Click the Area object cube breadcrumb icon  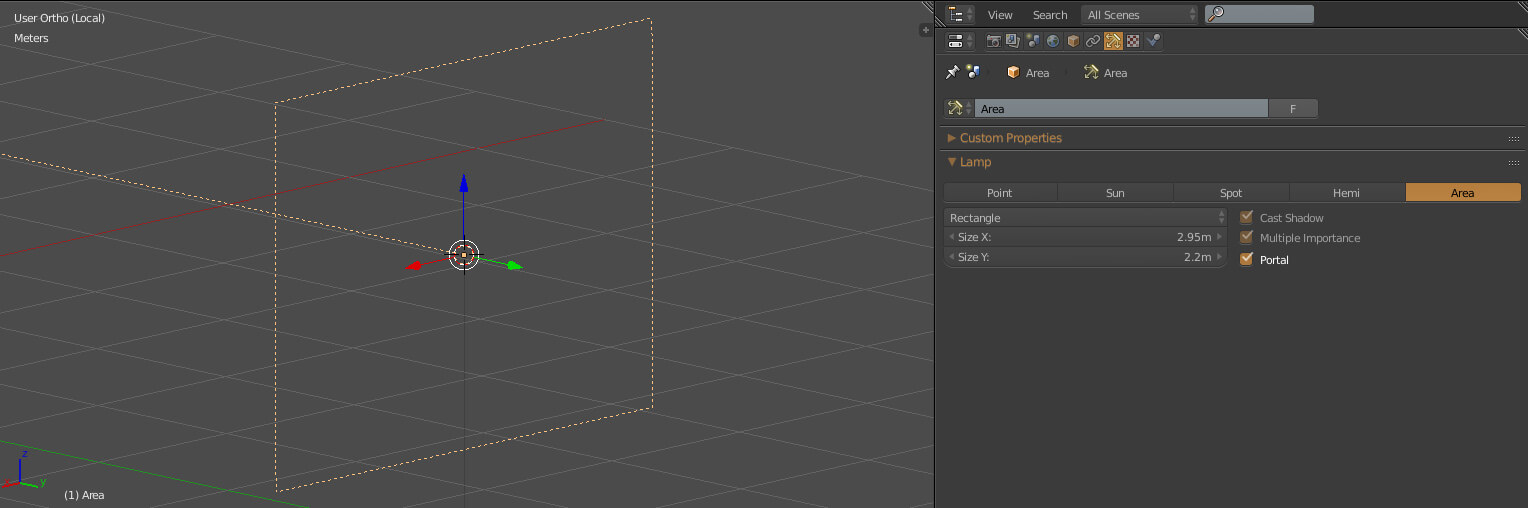click(x=1013, y=72)
